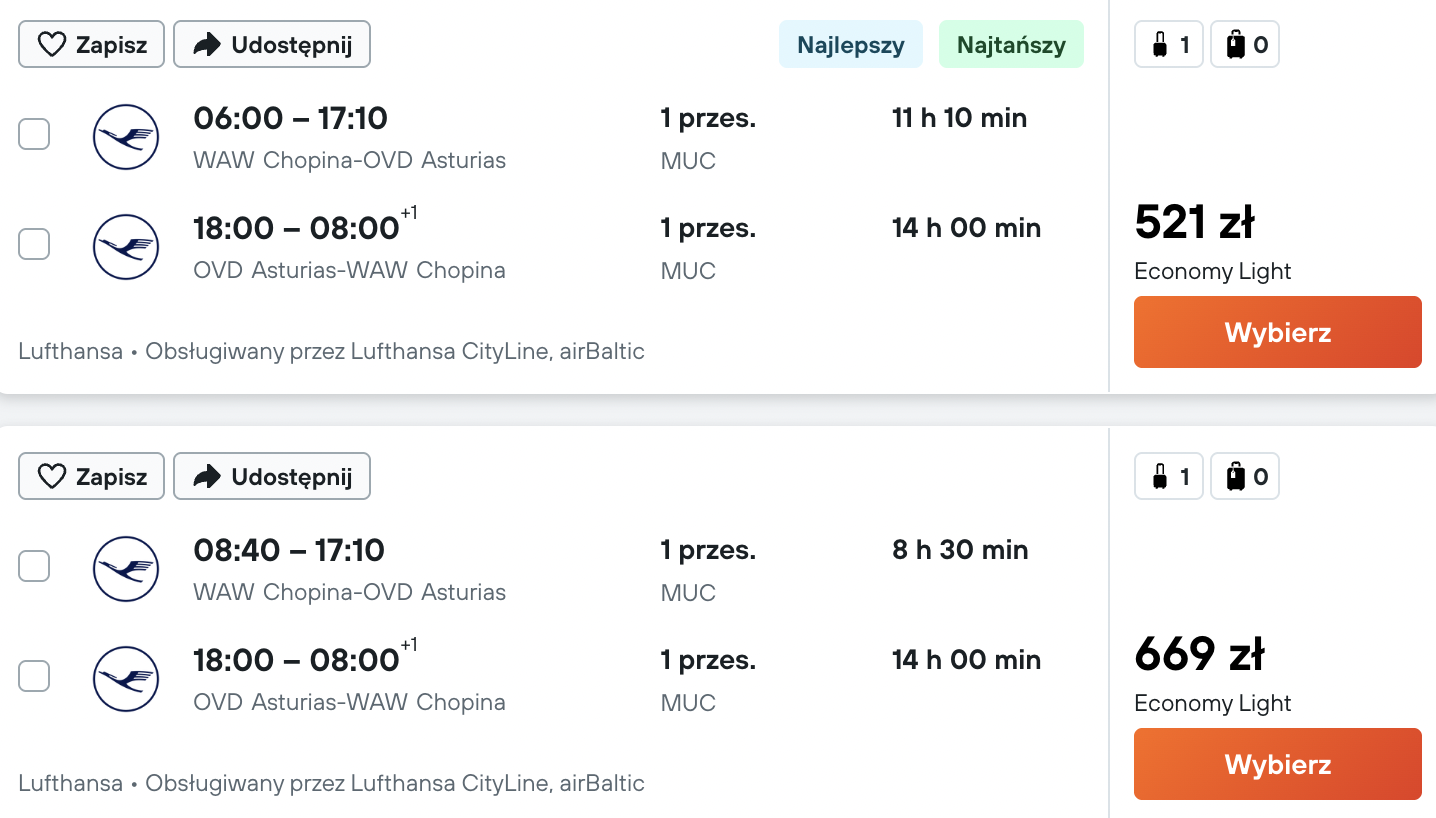The width and height of the screenshot is (1436, 818).
Task: Click the checked luggage icon for the 521 zł offer
Action: click(x=1236, y=45)
